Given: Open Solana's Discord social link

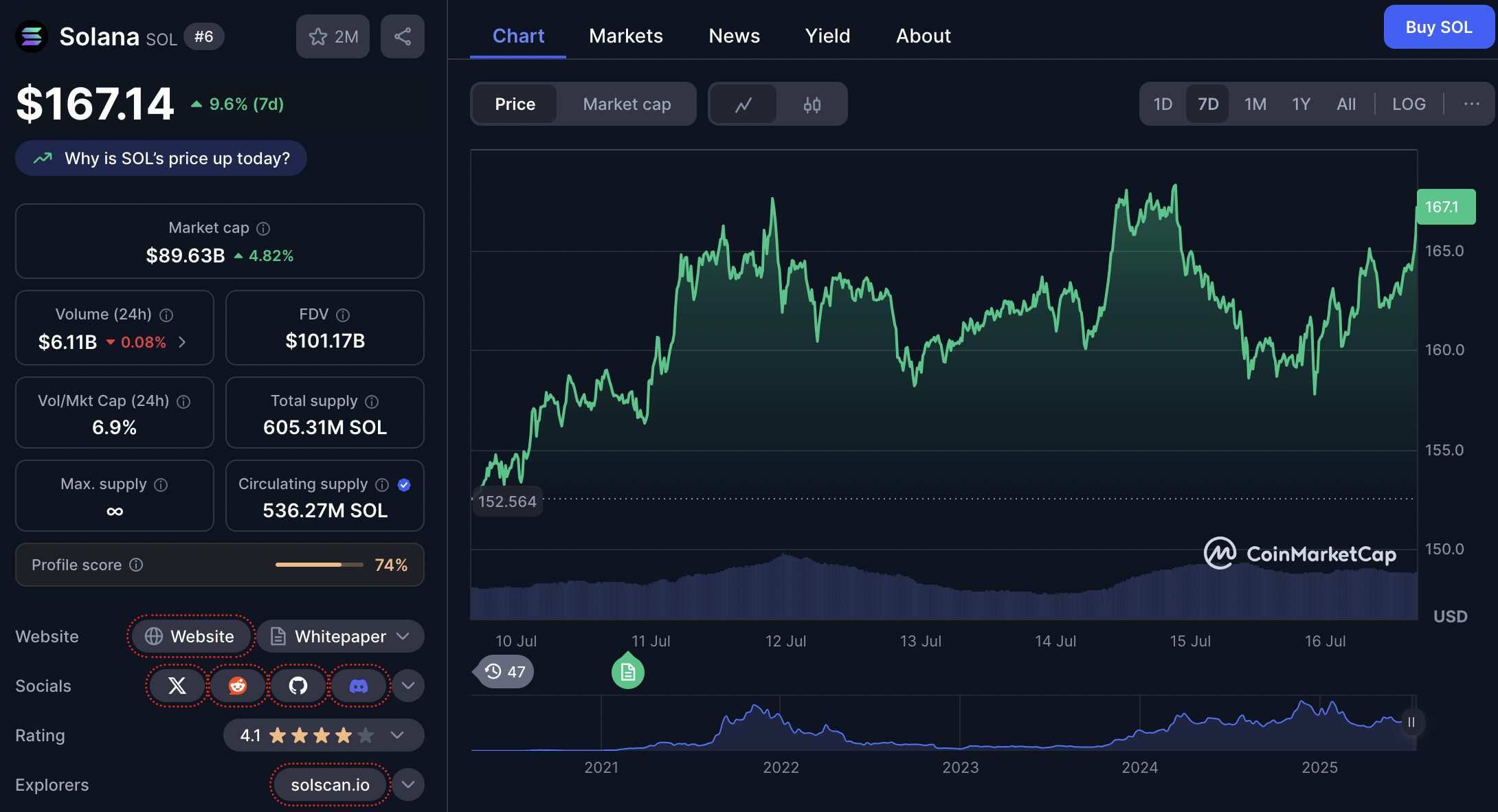Looking at the screenshot, I should point(358,686).
